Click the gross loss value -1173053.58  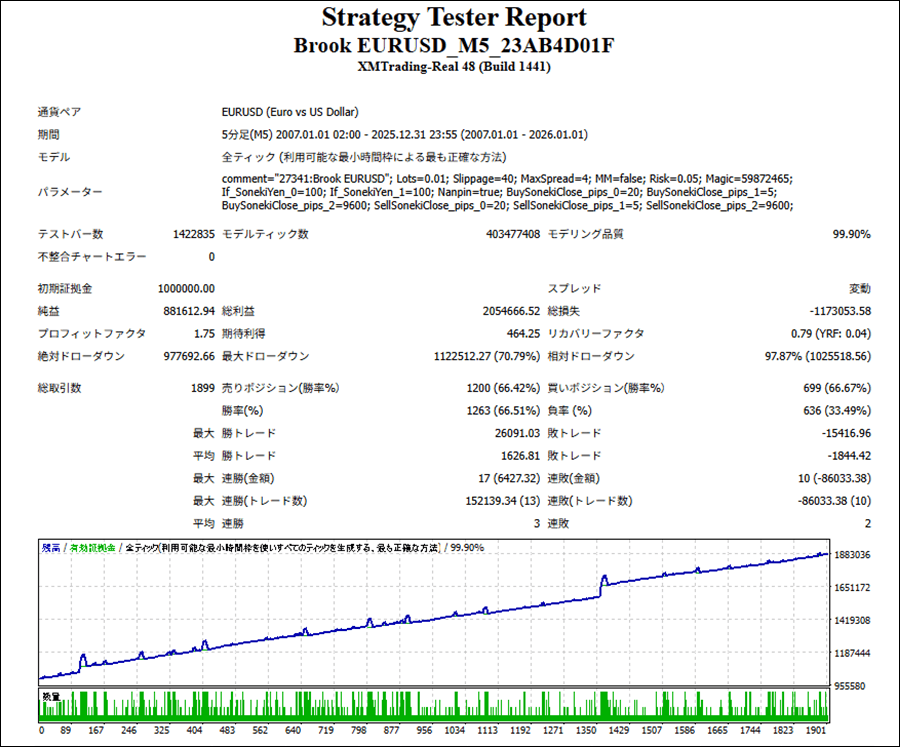[840, 311]
